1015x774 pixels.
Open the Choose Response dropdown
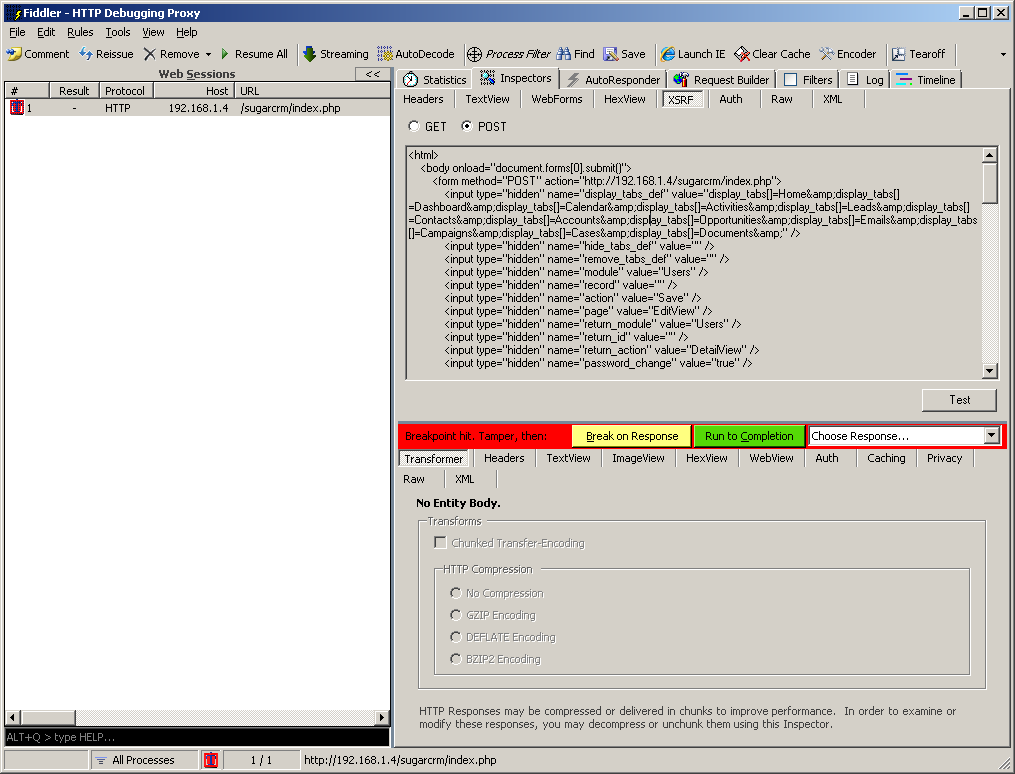coord(992,436)
